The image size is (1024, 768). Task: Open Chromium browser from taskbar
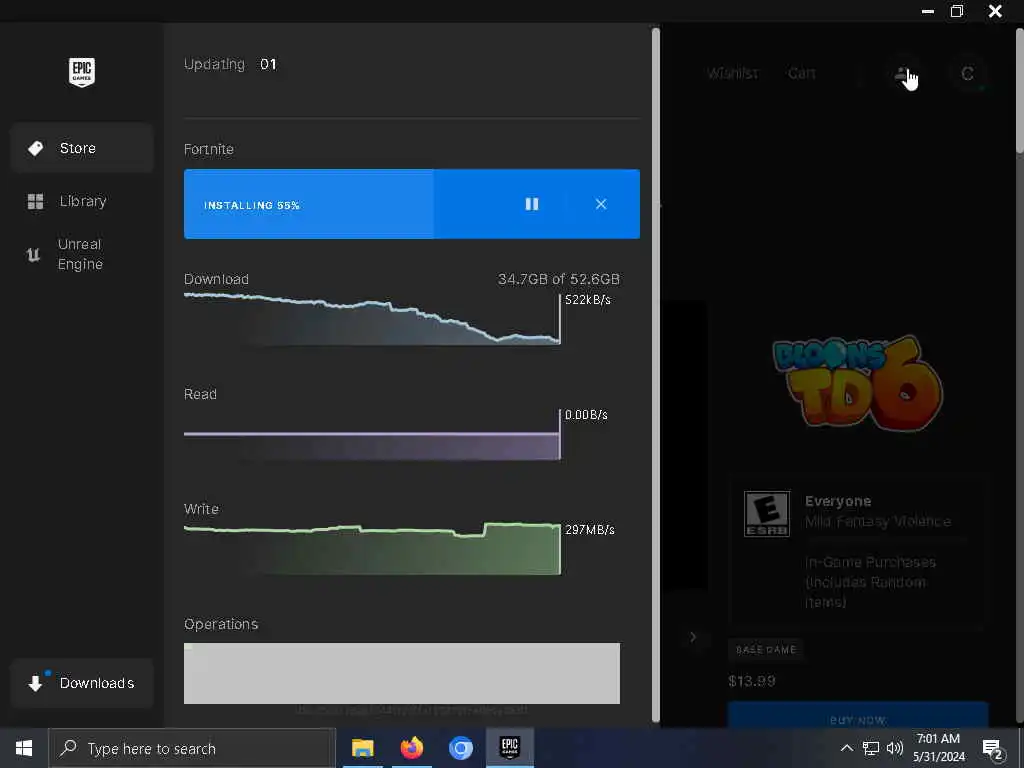[460, 748]
